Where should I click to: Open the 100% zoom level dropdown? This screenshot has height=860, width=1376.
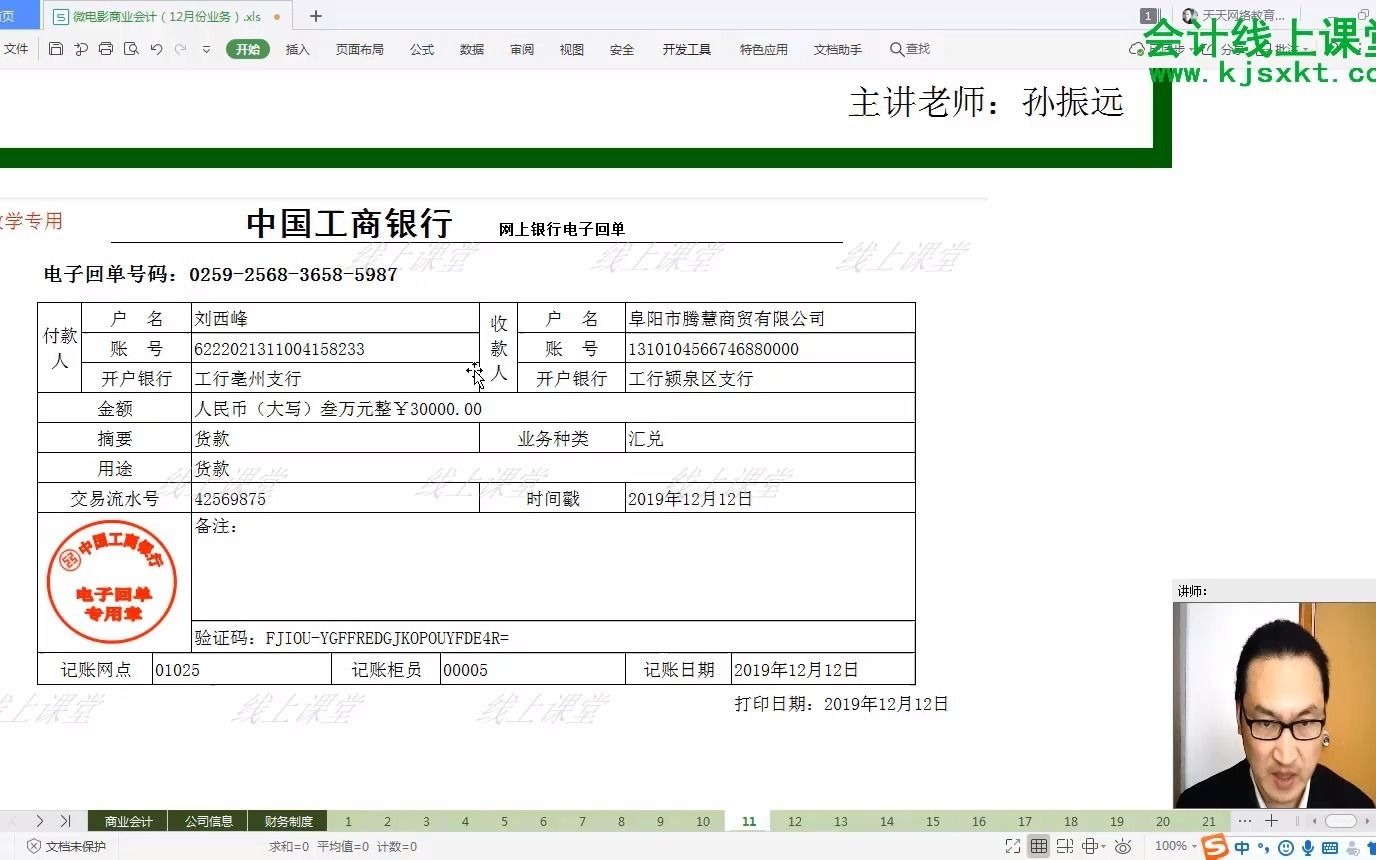tap(1175, 846)
